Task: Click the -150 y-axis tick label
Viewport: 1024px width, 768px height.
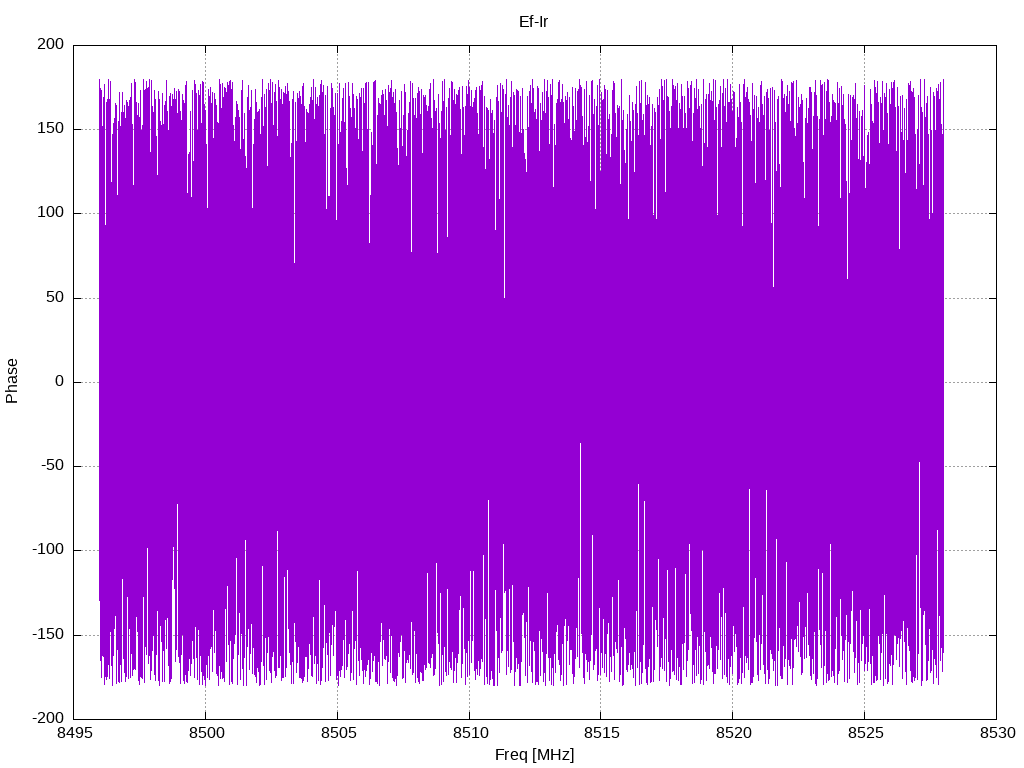Action: [x=48, y=634]
